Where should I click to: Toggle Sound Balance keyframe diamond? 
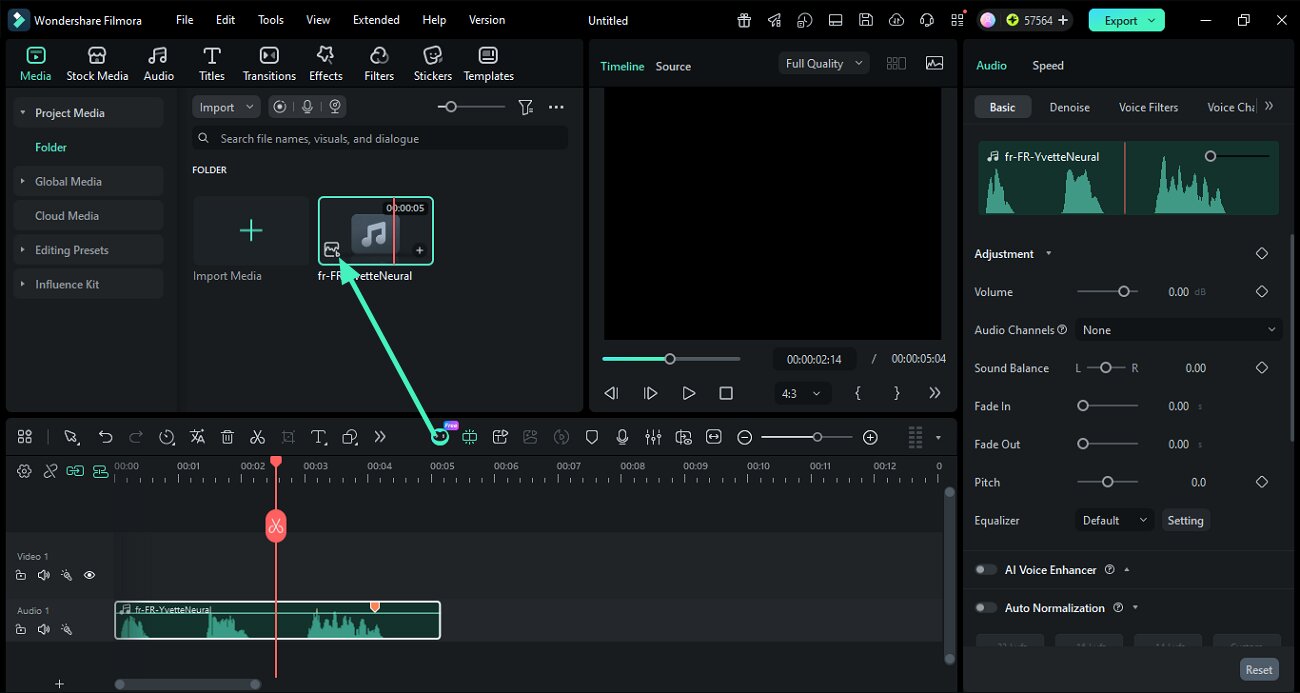(x=1261, y=368)
